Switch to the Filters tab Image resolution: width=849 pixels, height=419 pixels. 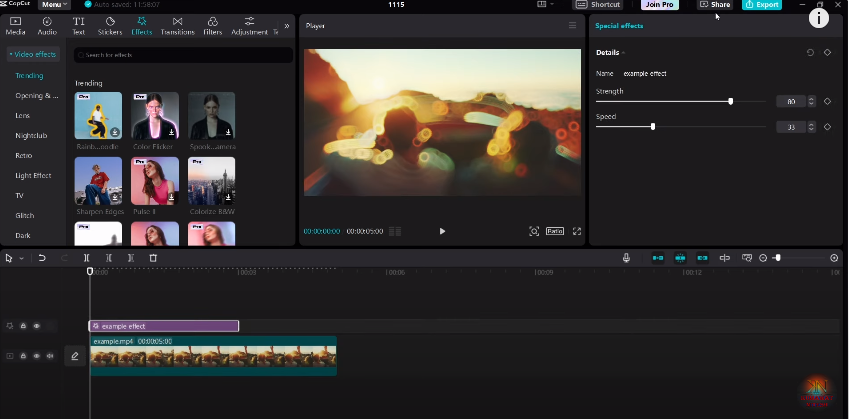tap(212, 25)
